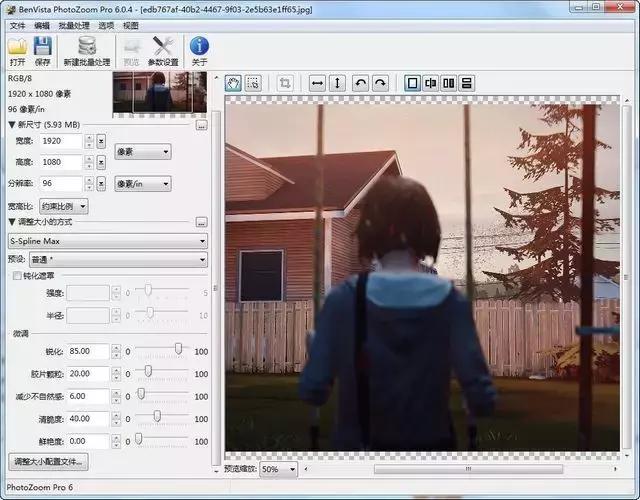Click the 分辨率 field showing 96
This screenshot has width=640, height=500.
coord(61,184)
